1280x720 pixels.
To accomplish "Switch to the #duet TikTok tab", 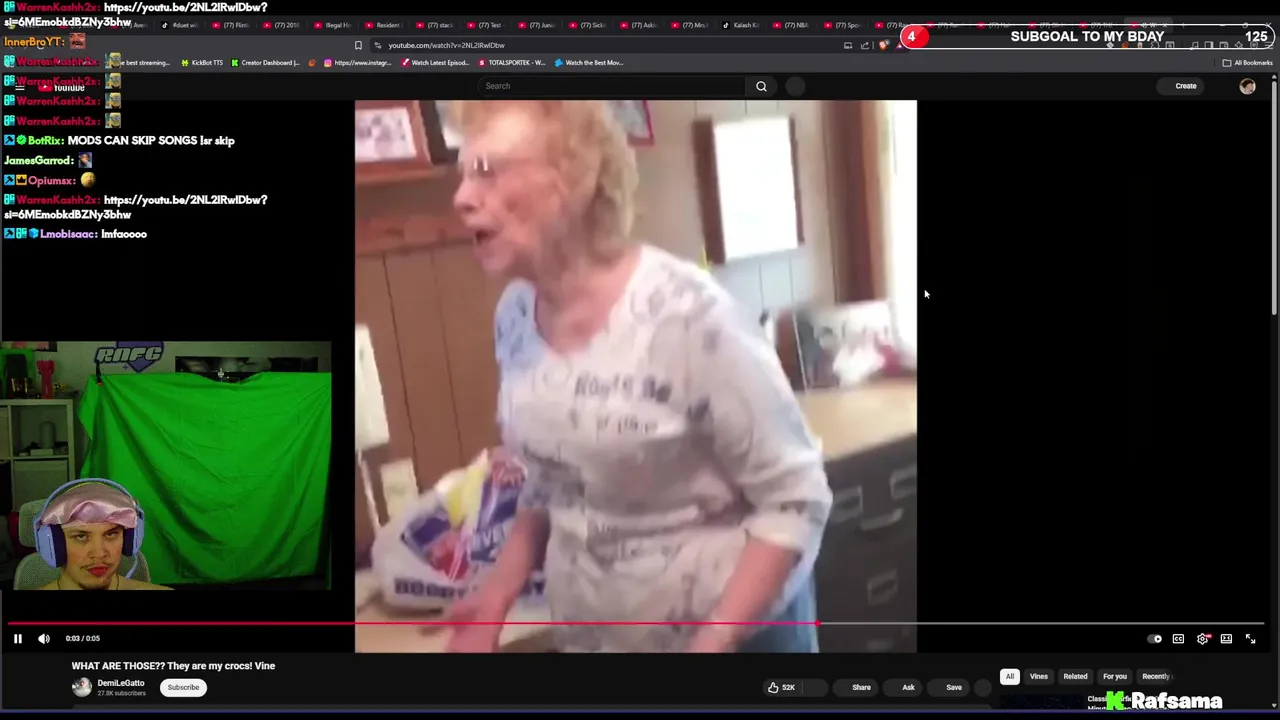I will point(180,25).
